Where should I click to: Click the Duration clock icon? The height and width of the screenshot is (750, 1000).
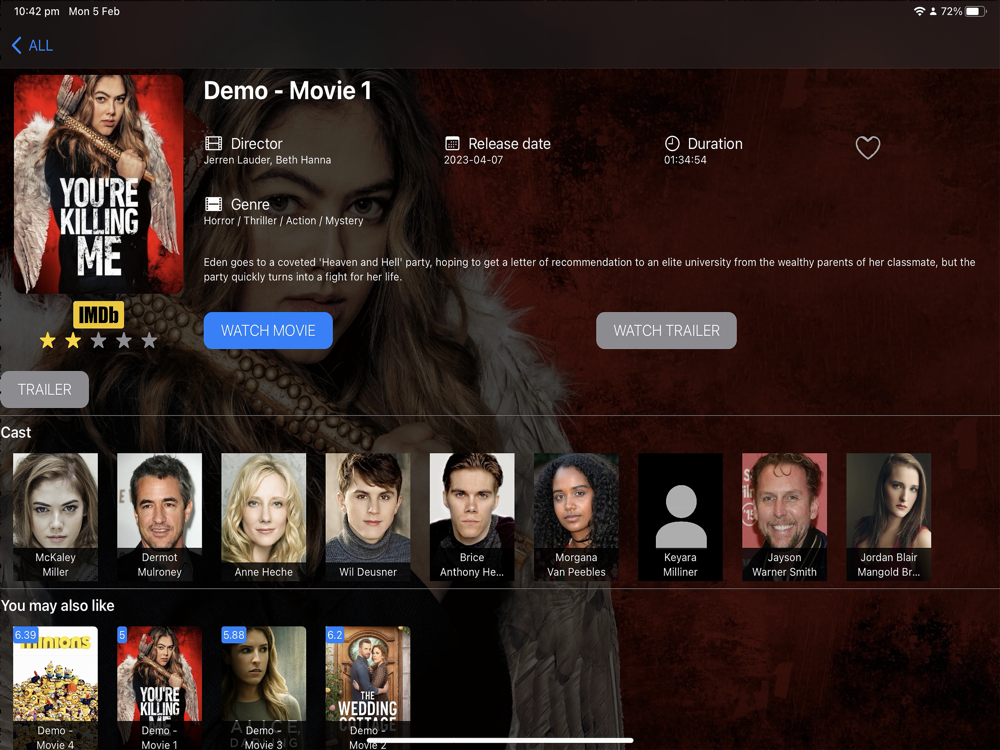click(672, 143)
